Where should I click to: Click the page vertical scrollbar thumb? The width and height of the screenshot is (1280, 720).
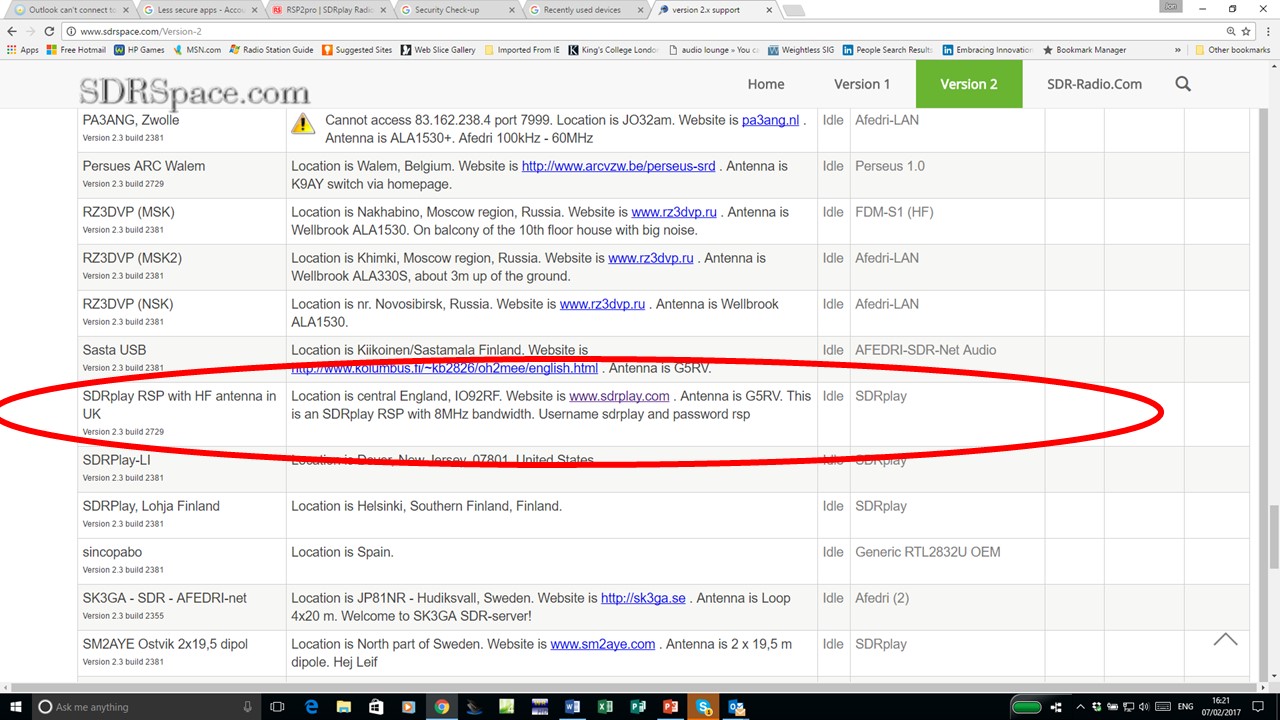point(1273,537)
